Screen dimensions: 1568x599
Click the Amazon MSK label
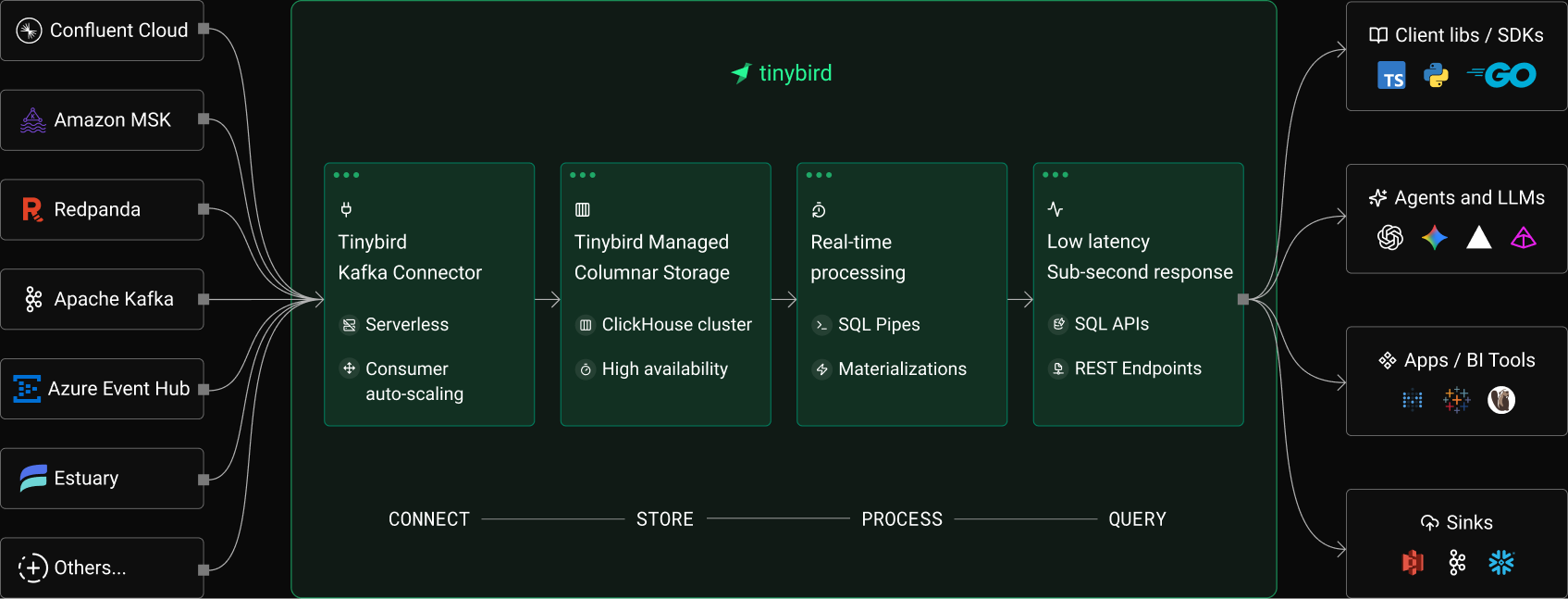(x=113, y=120)
